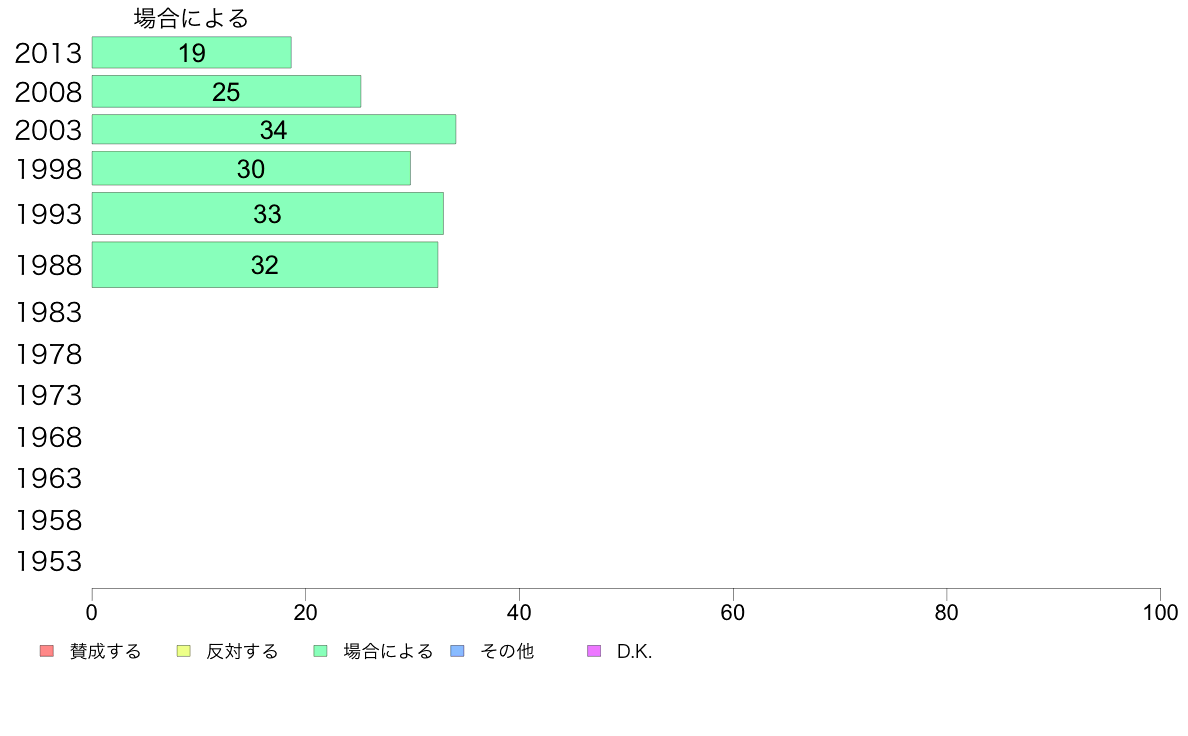
Task: Click the blue その他 legend swatch
Action: [458, 651]
